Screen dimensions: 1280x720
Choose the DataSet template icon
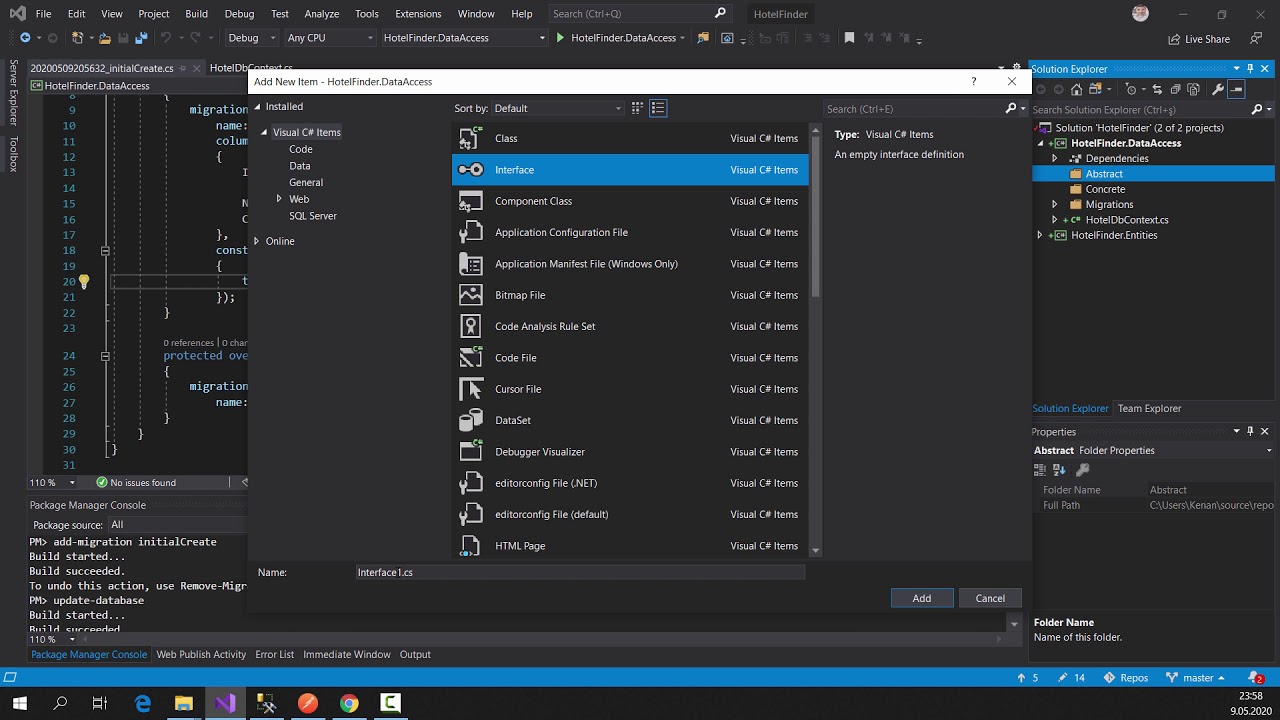(471, 420)
